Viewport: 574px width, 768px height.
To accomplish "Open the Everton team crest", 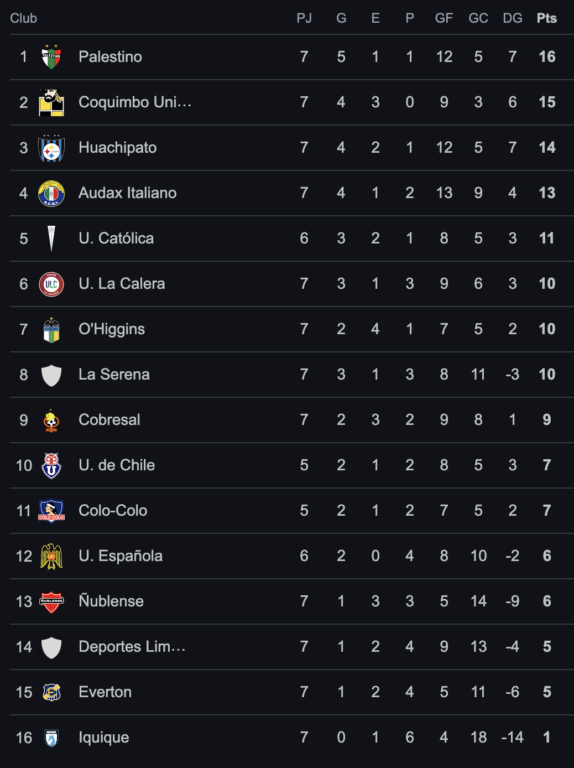I will click(x=51, y=693).
